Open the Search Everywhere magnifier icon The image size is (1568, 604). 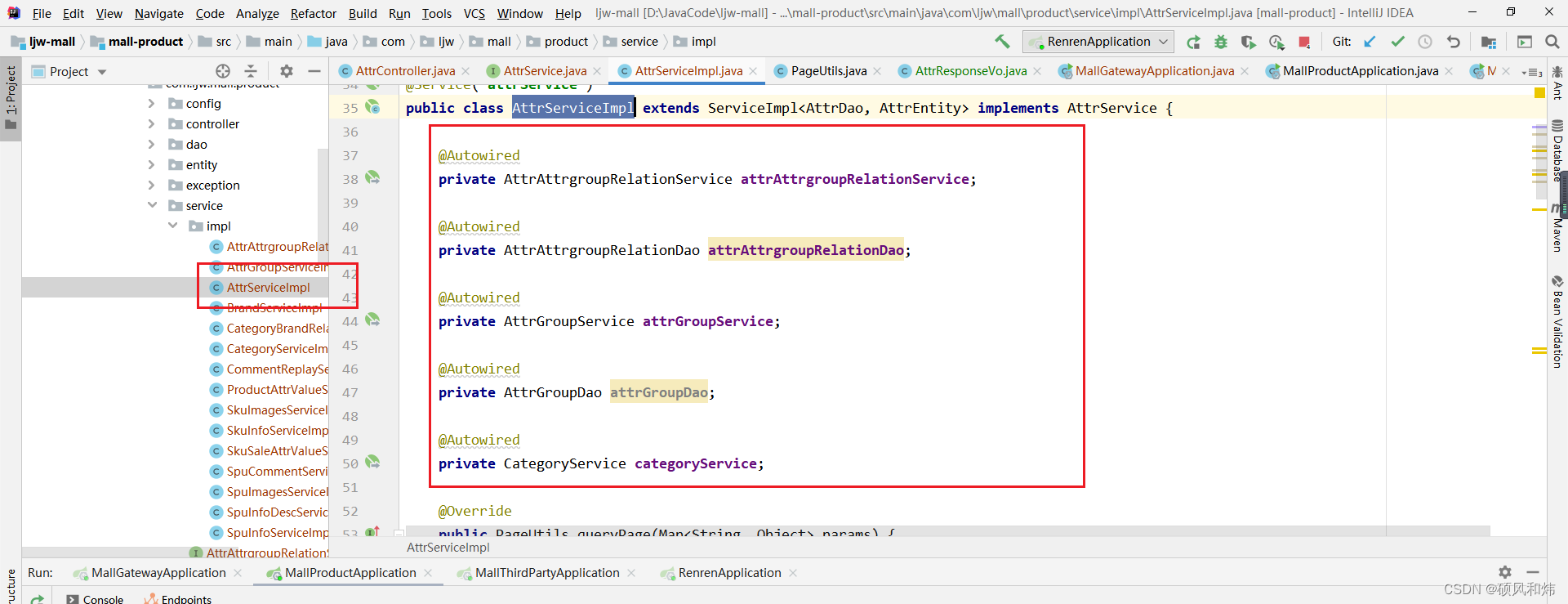click(x=1552, y=42)
